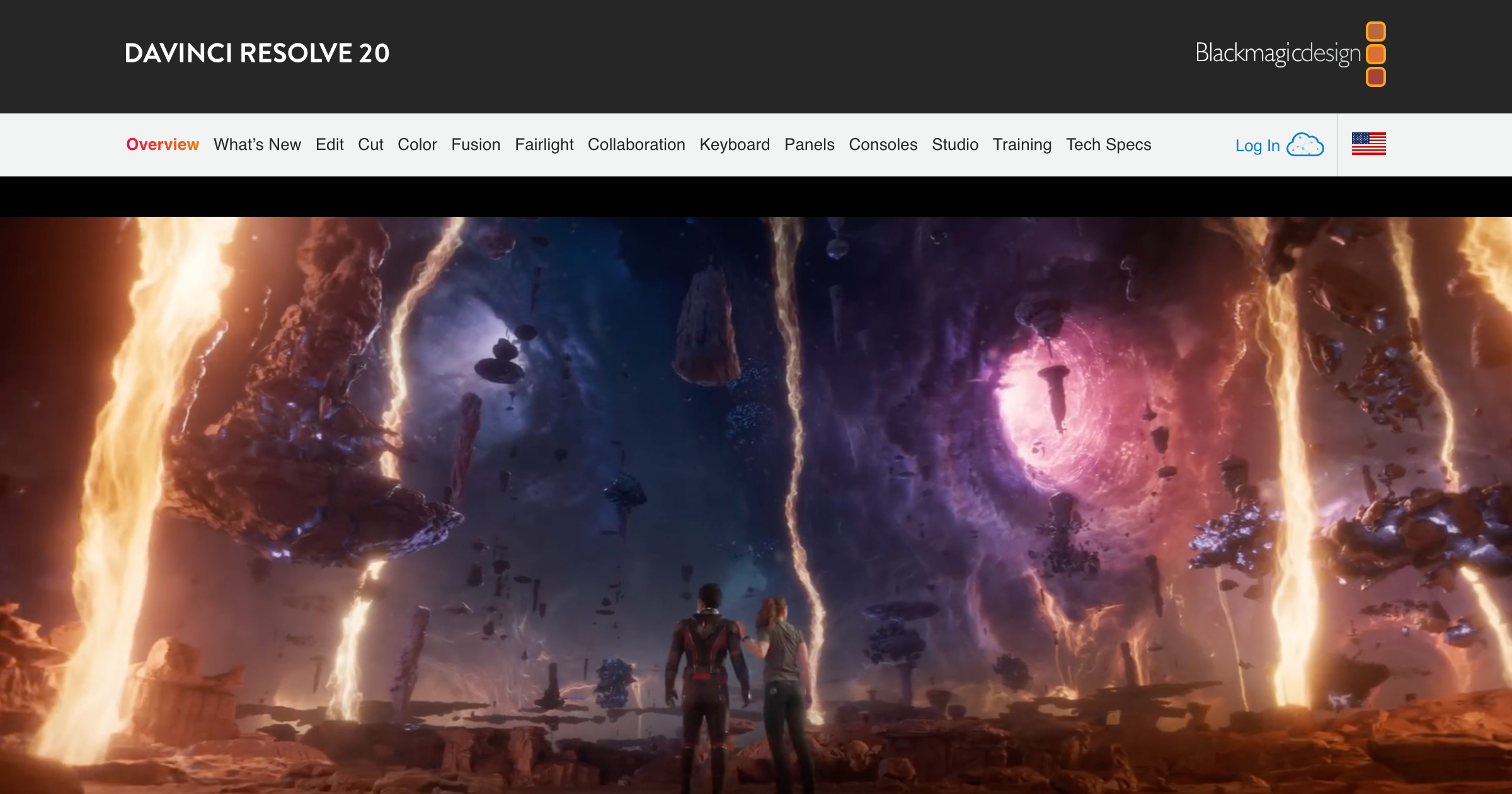Go to the Studio page
The width and height of the screenshot is (1512, 794).
coord(955,144)
